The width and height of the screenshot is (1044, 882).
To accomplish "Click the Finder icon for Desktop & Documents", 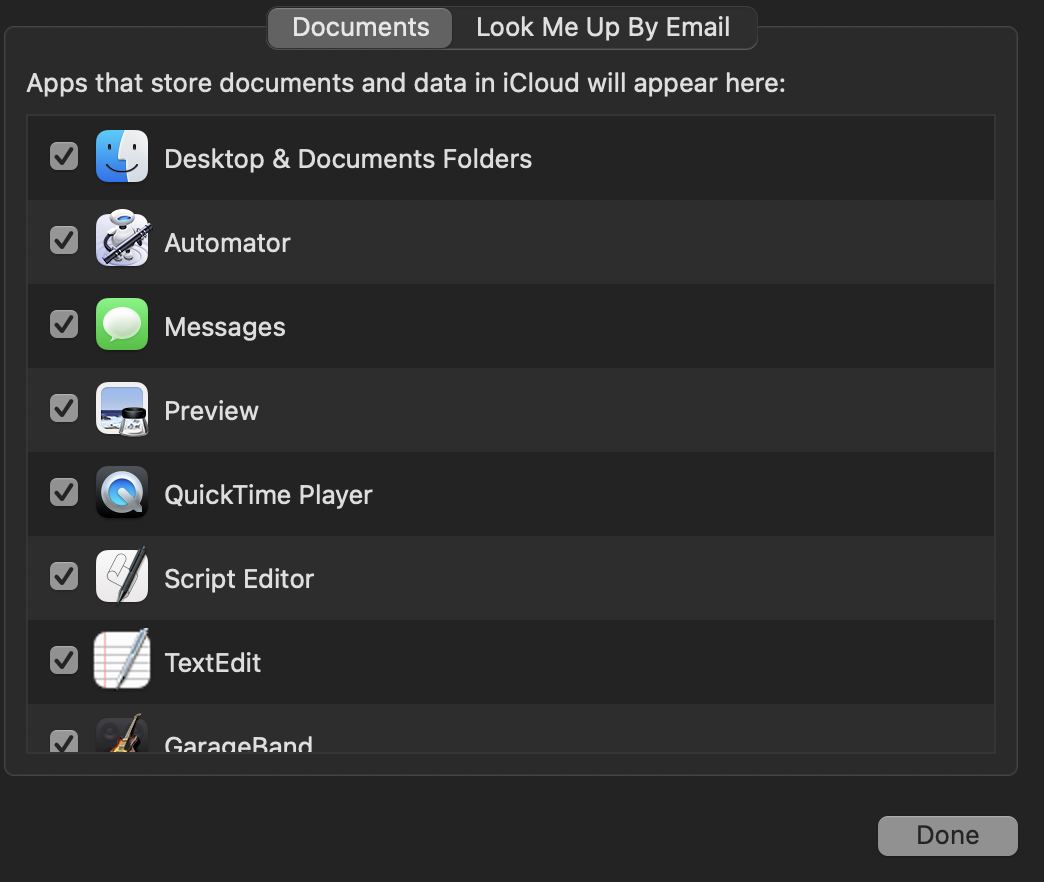I will pyautogui.click(x=122, y=156).
